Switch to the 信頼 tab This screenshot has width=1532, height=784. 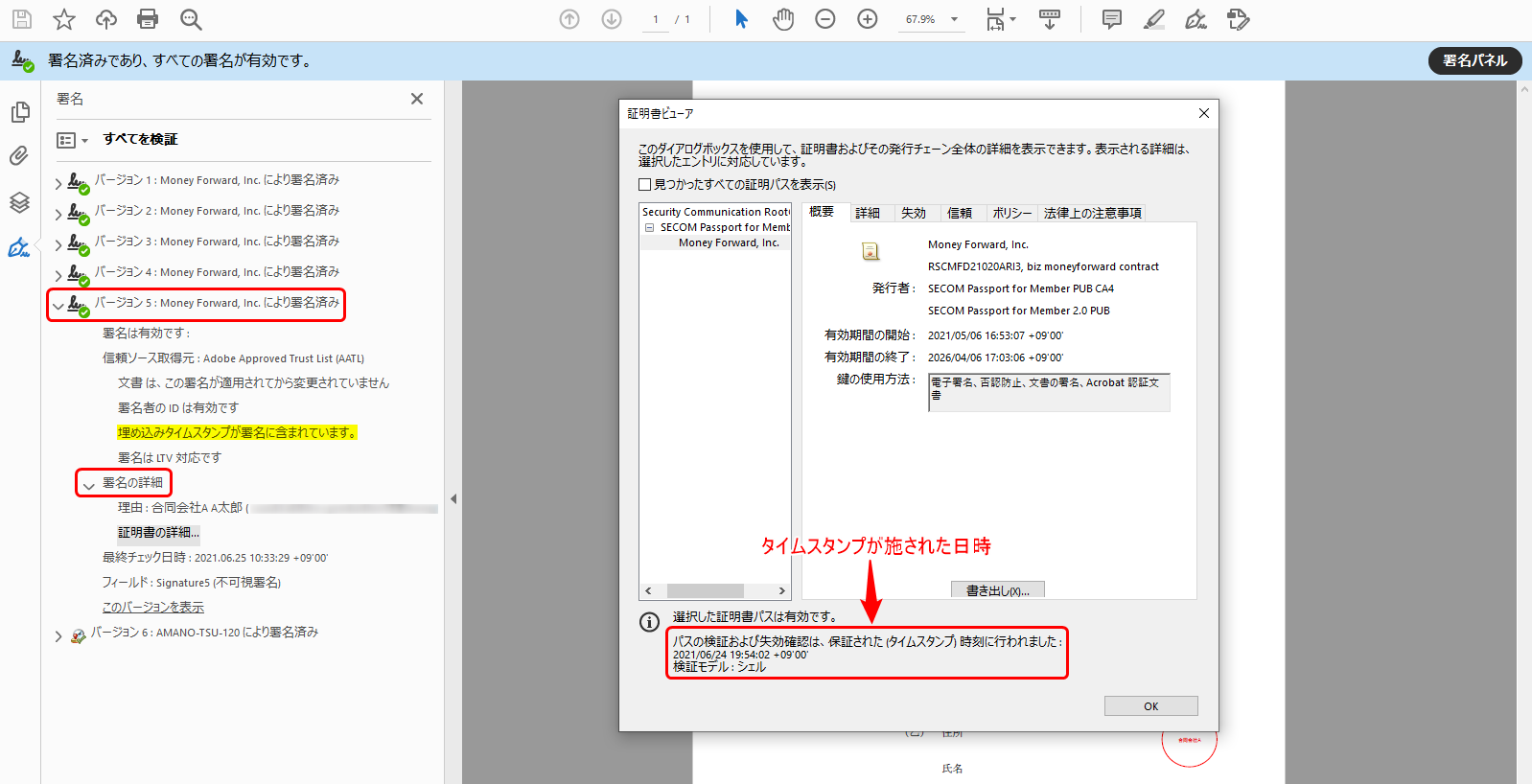[x=960, y=213]
